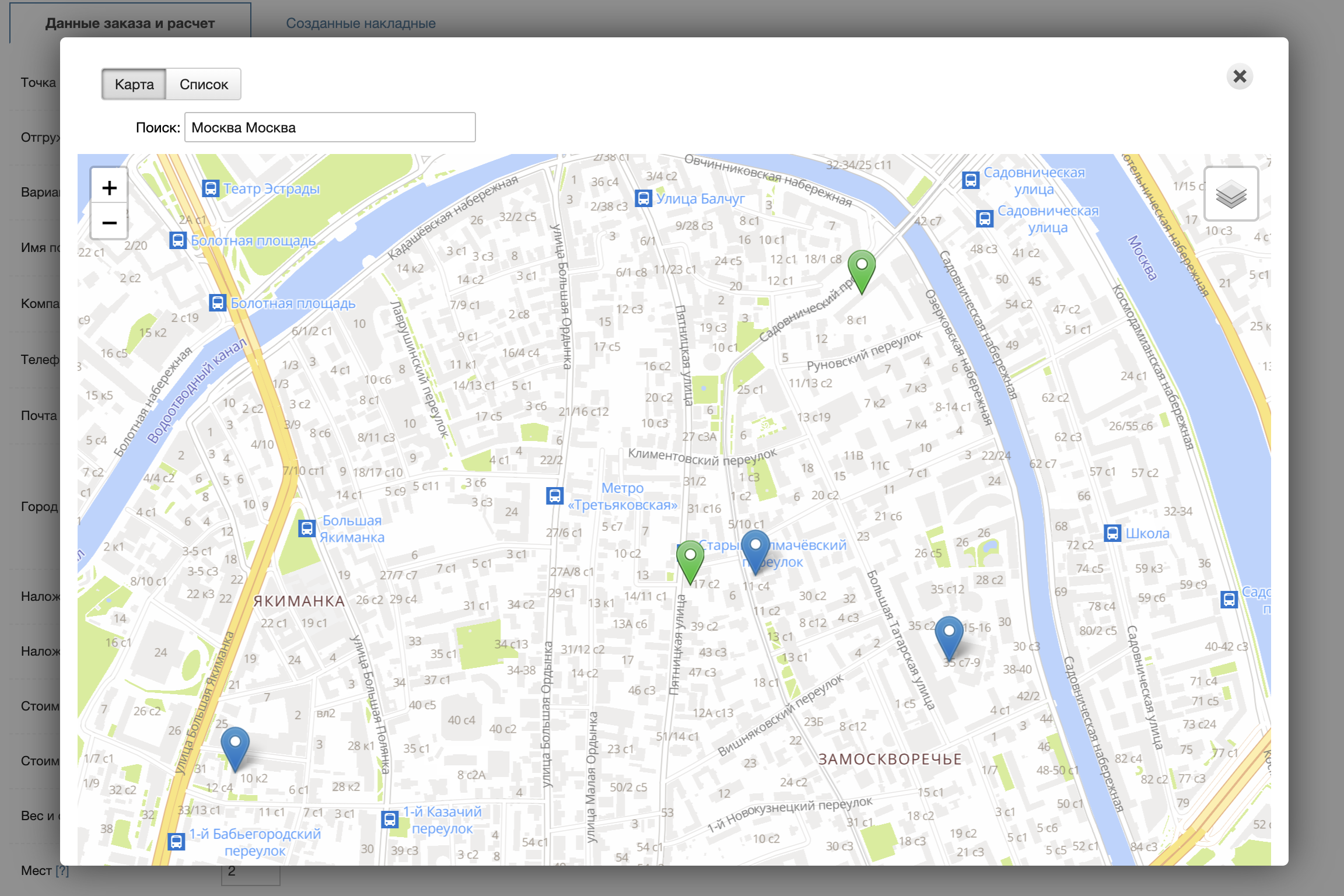1344x896 pixels.
Task: Focus the Поиск search field
Action: 330,127
